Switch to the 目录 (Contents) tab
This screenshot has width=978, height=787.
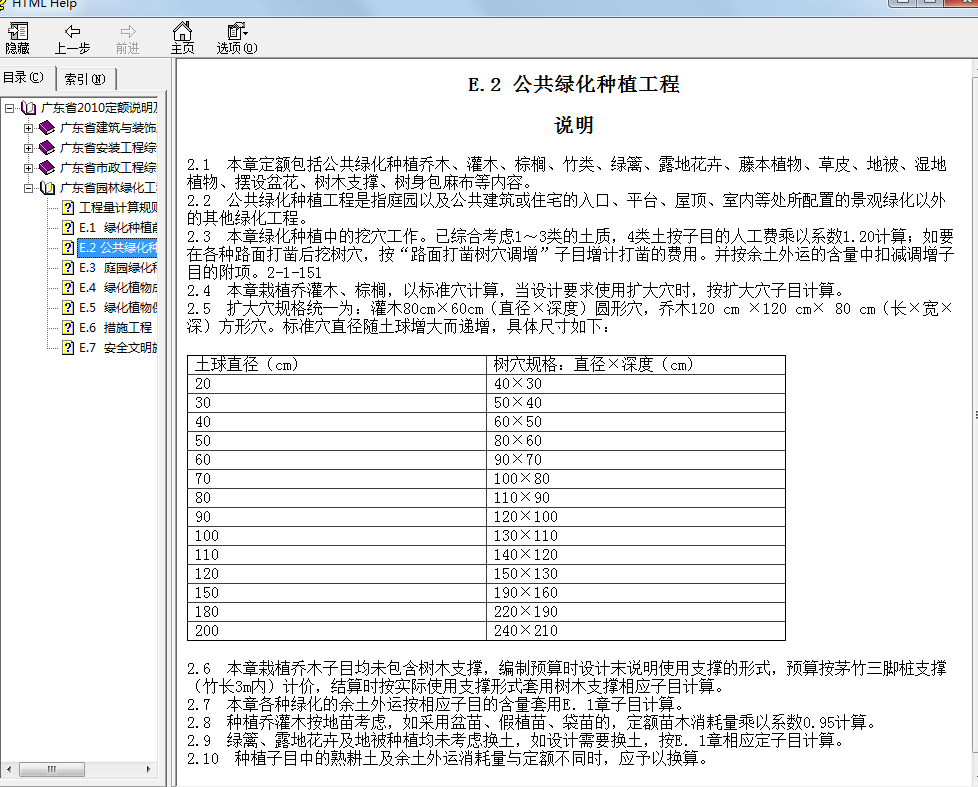pyautogui.click(x=24, y=77)
